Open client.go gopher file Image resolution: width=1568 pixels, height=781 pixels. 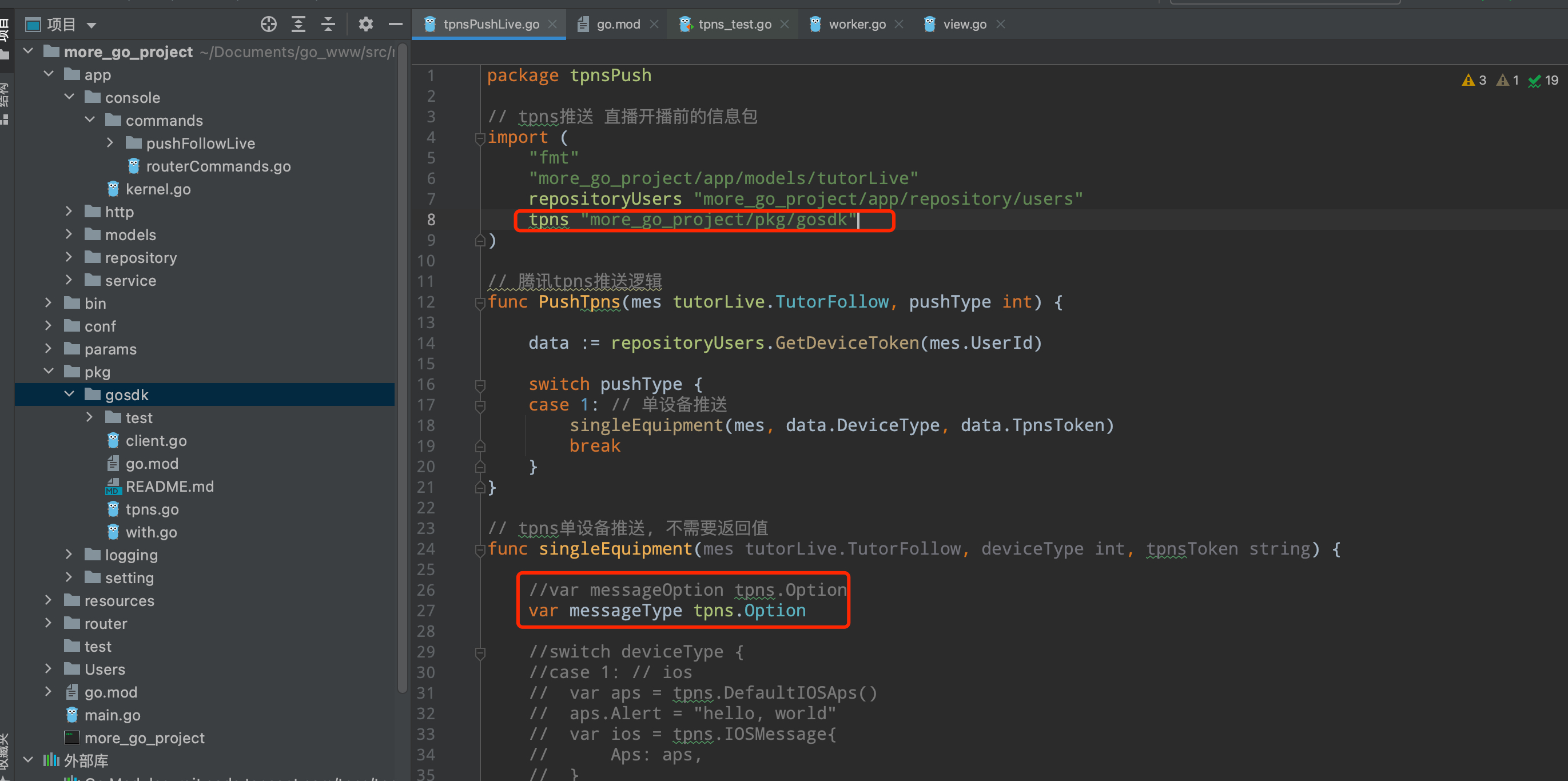coord(156,441)
